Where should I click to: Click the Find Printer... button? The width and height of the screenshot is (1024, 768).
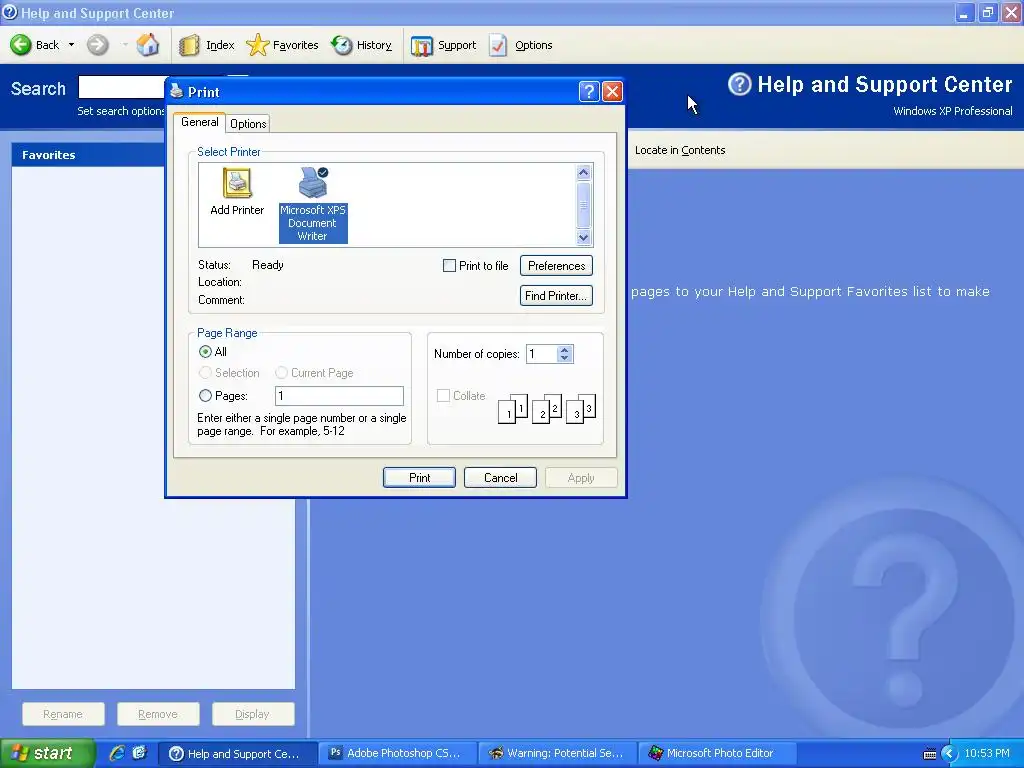pyautogui.click(x=556, y=296)
